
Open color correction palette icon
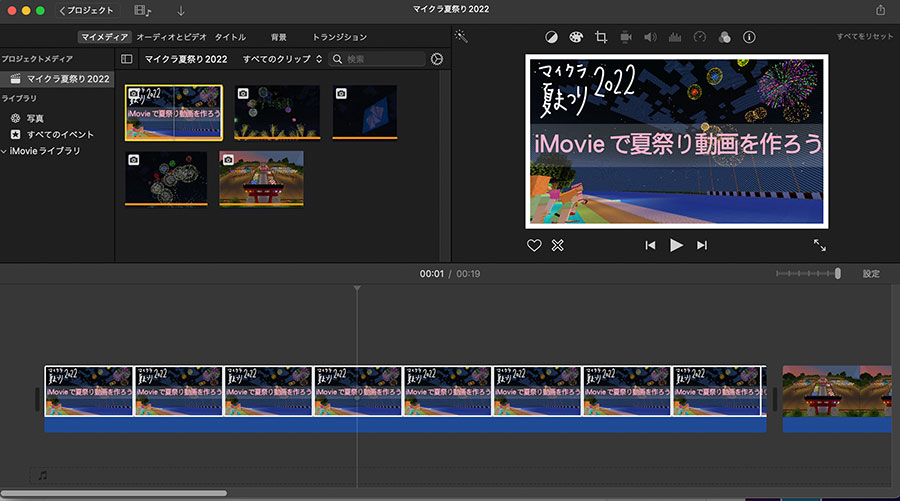[576, 37]
